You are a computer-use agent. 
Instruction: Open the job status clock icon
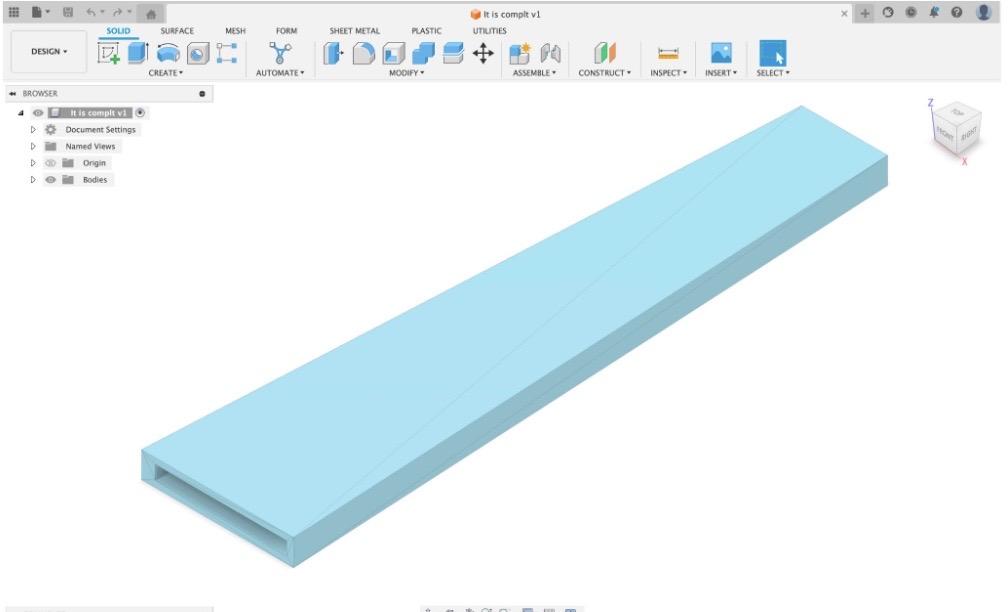pos(911,12)
